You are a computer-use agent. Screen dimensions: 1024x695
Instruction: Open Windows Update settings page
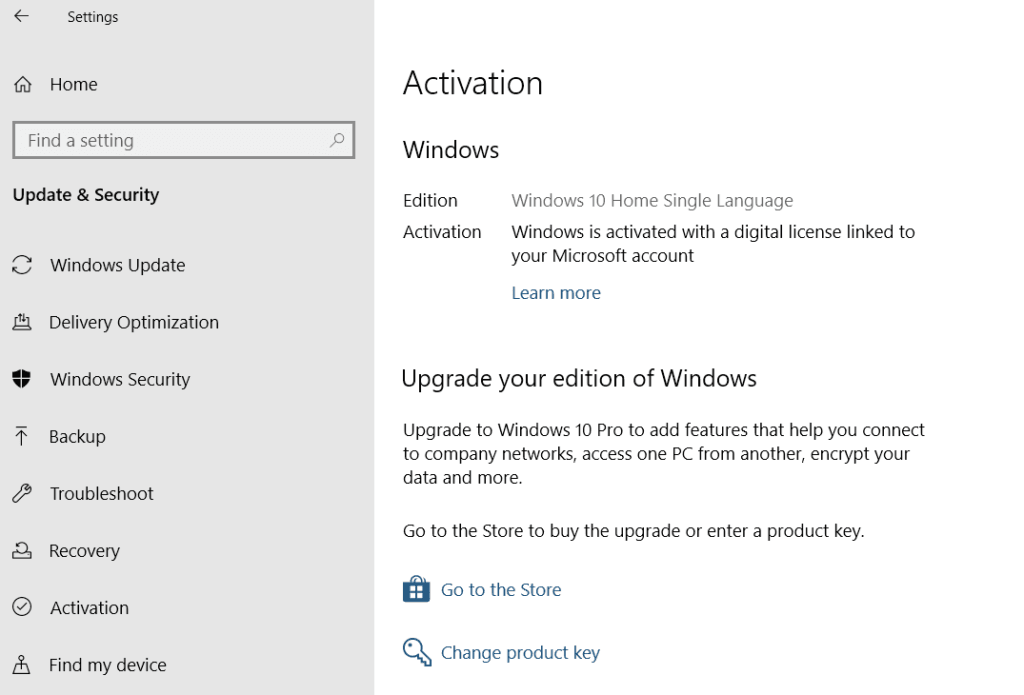(118, 265)
